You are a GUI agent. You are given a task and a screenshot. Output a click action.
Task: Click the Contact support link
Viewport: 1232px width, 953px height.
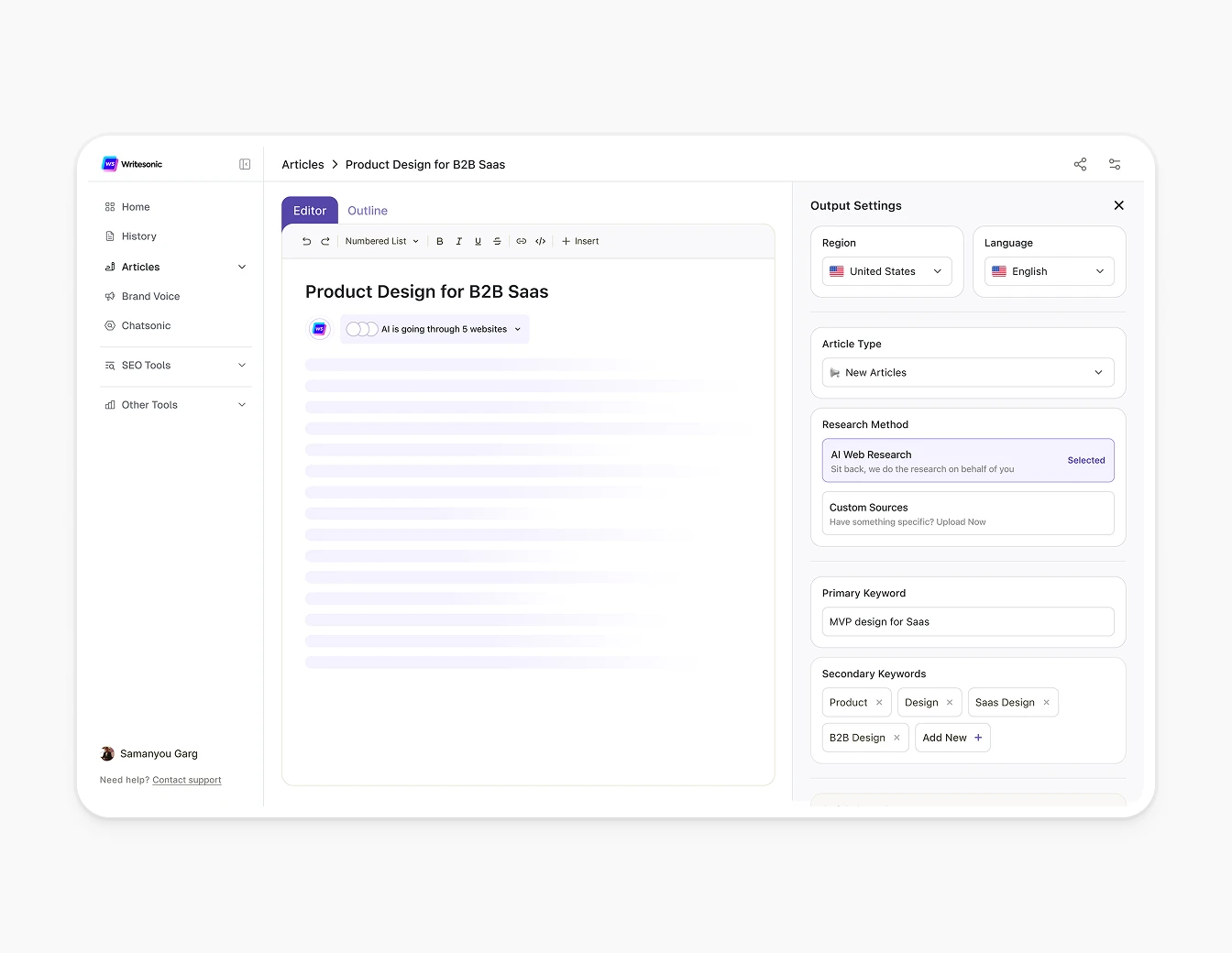pyautogui.click(x=187, y=780)
